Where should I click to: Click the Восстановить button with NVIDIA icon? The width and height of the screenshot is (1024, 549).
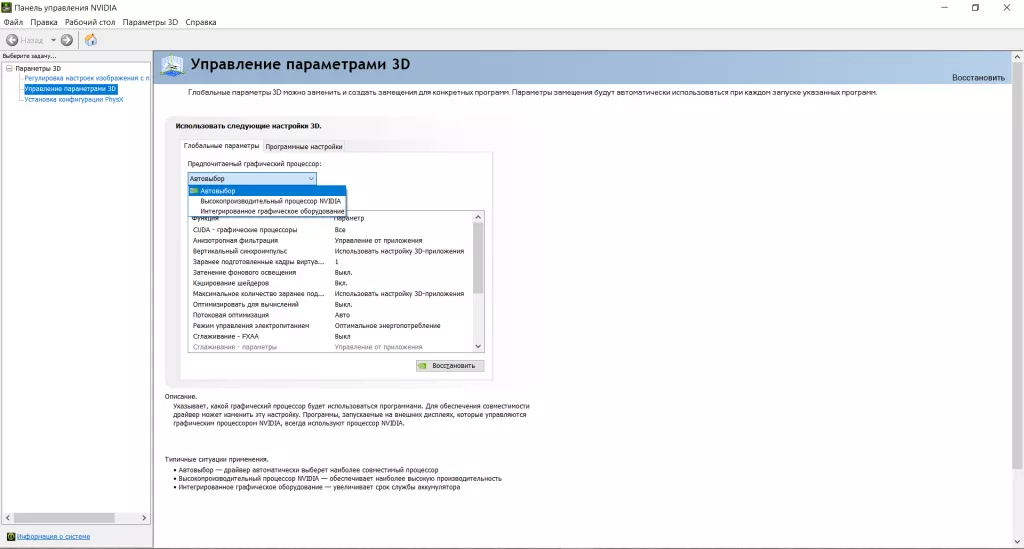(x=450, y=366)
